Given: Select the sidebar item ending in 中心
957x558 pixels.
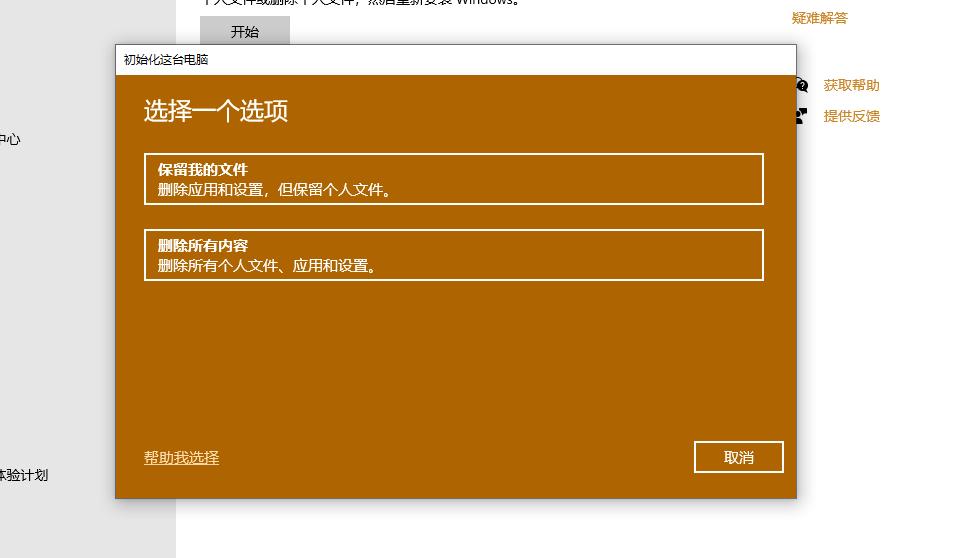Looking at the screenshot, I should [10, 139].
